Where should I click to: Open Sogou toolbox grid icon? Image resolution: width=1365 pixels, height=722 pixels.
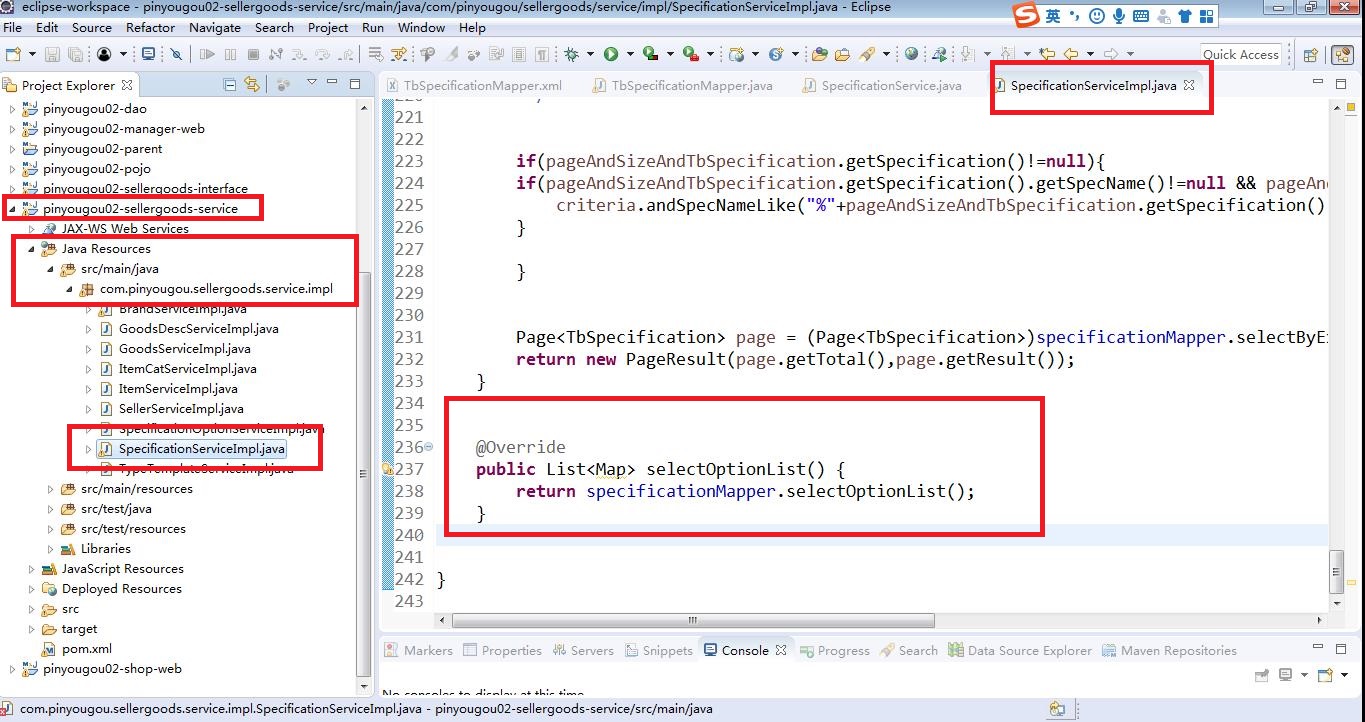[1206, 16]
